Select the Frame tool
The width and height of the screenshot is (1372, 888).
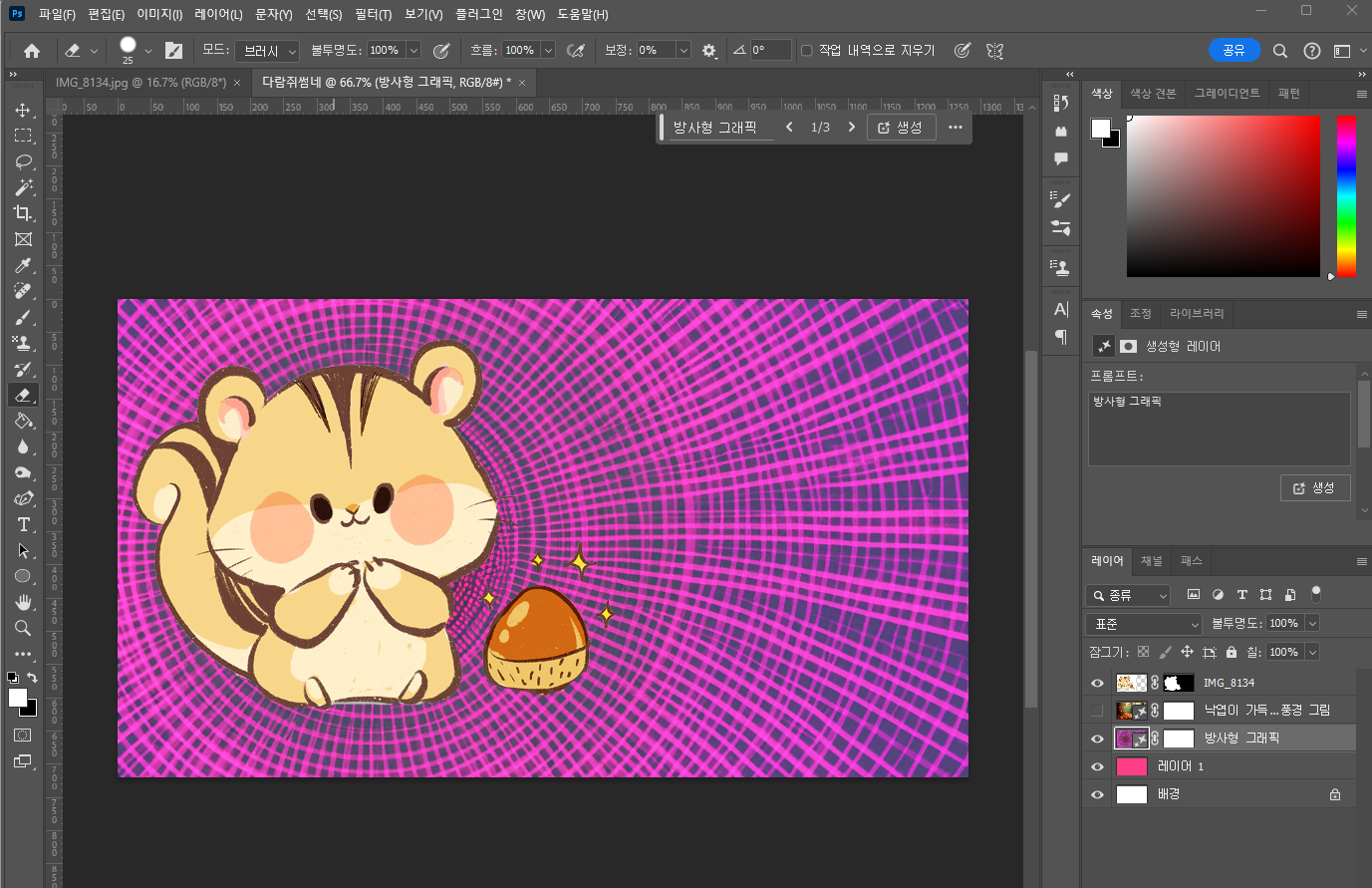pyautogui.click(x=23, y=239)
